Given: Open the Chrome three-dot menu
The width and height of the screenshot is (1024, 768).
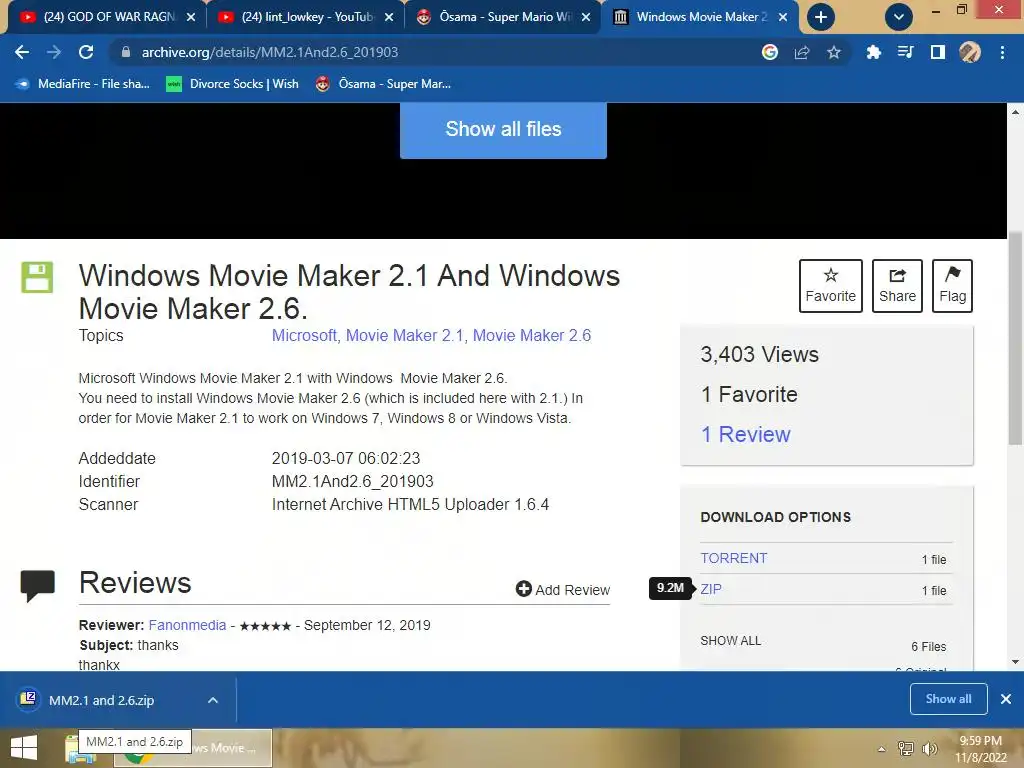Looking at the screenshot, I should coord(1002,52).
